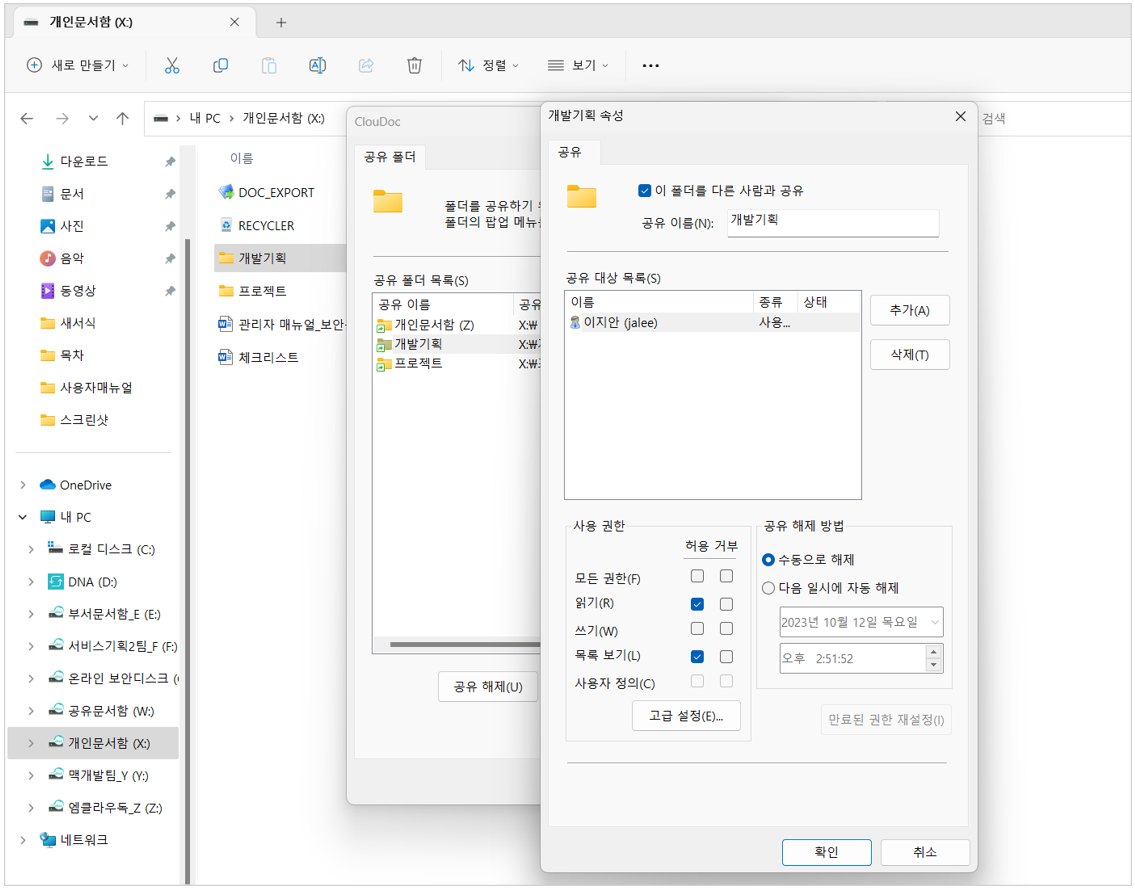Open the 동영상 quick access folder
This screenshot has width=1135, height=888.
(77, 291)
